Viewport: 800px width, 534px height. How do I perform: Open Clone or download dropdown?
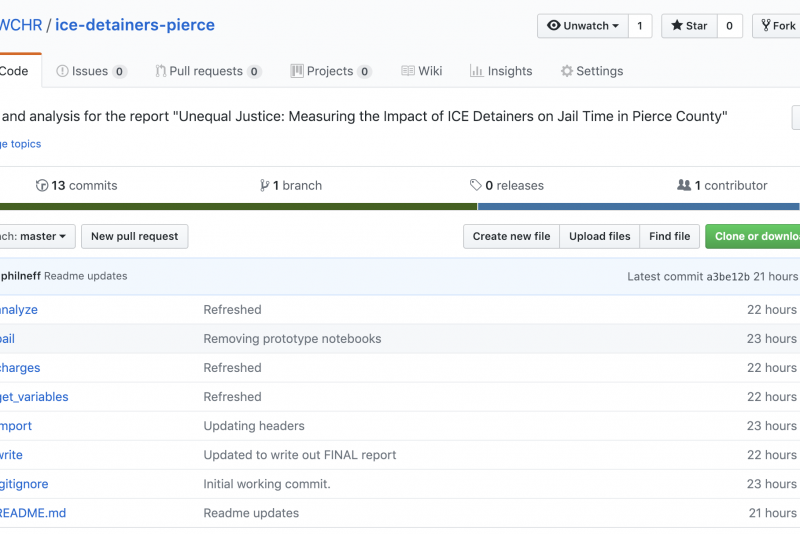pyautogui.click(x=753, y=237)
